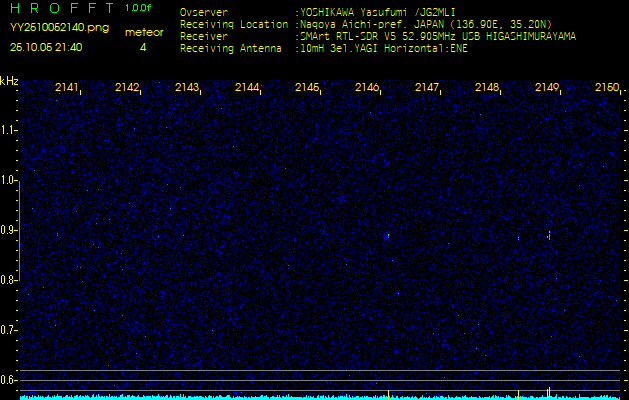Click the 1.0 frequency axis label
629x400 pixels.
pyautogui.click(x=9, y=180)
